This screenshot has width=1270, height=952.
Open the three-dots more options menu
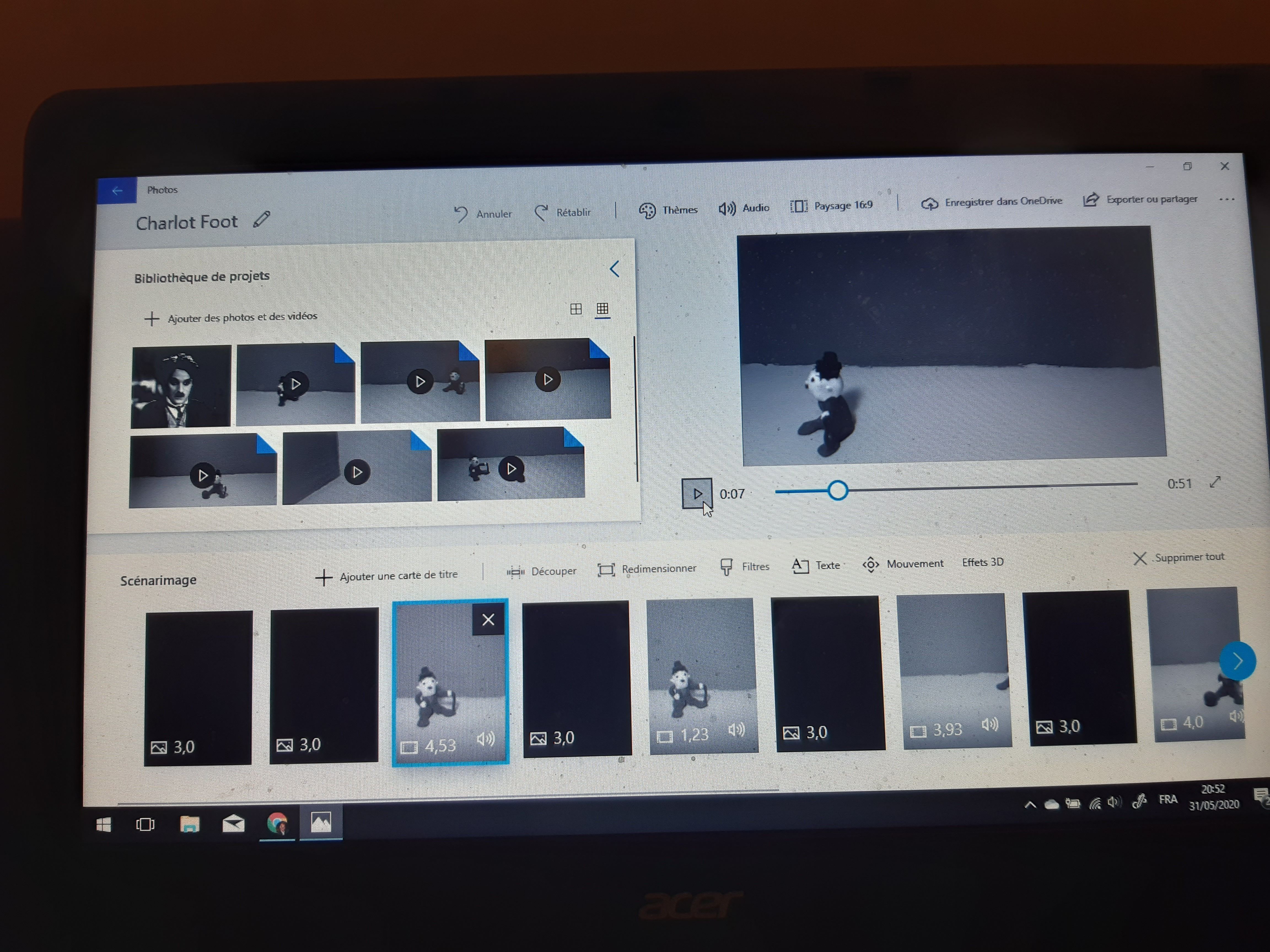point(1226,199)
